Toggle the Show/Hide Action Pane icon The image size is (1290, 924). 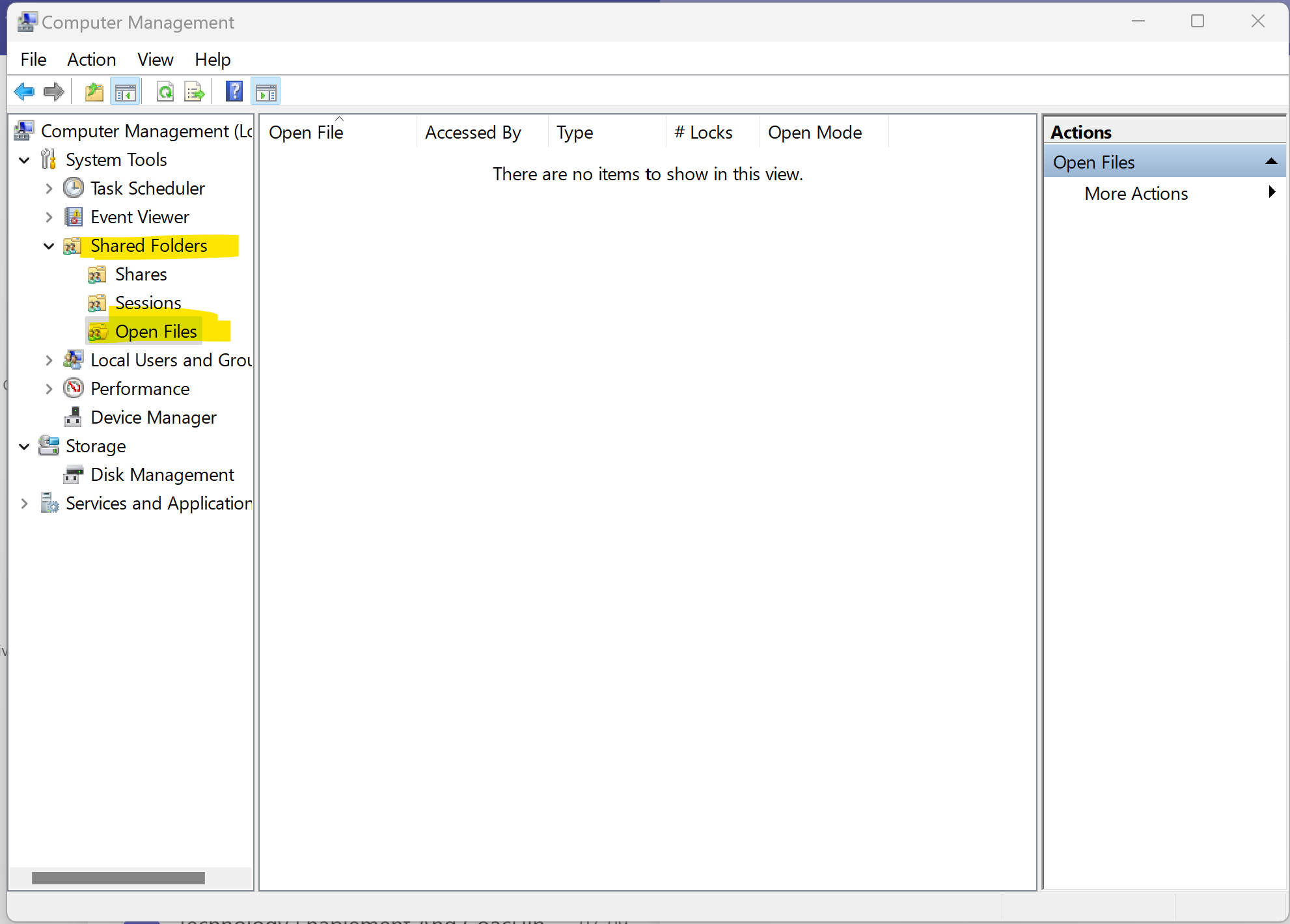click(x=266, y=91)
